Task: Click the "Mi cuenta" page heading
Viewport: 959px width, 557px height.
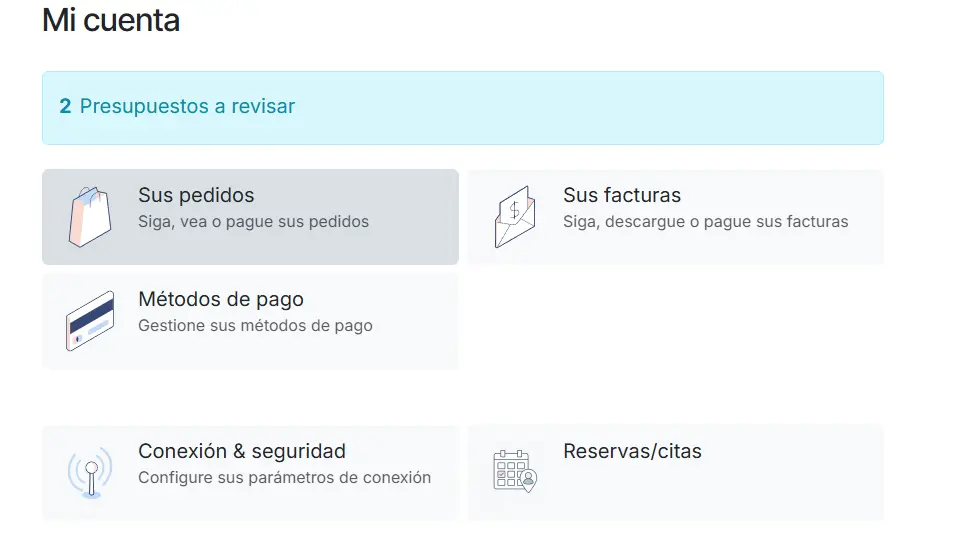Action: (111, 20)
